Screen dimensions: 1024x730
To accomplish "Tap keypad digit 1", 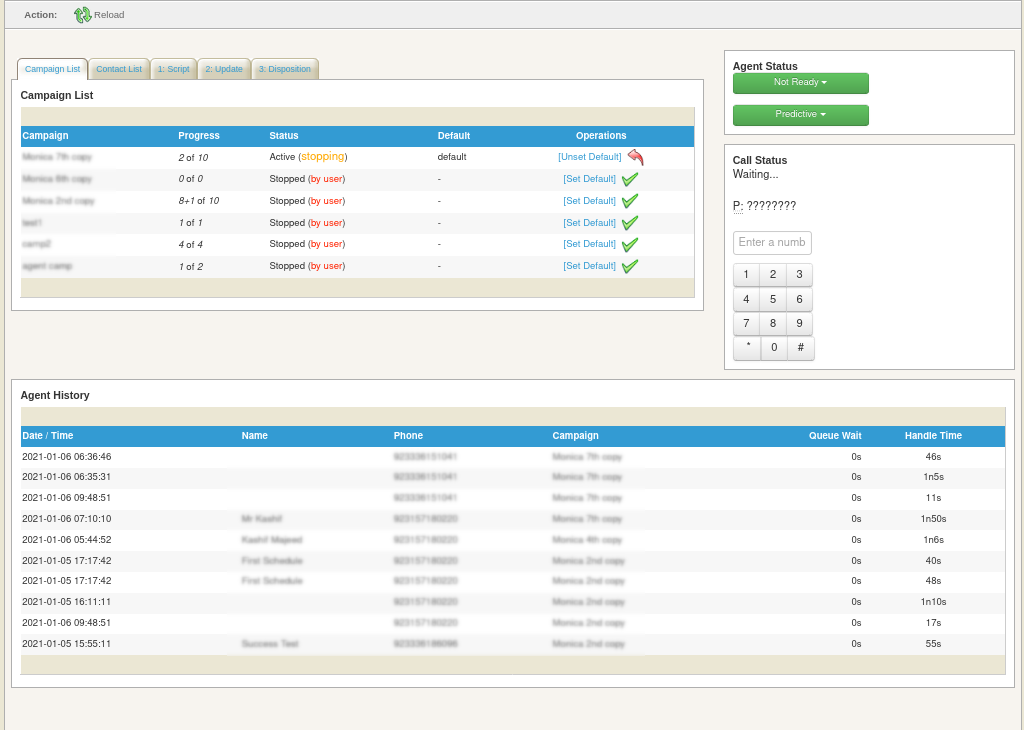I will (746, 275).
